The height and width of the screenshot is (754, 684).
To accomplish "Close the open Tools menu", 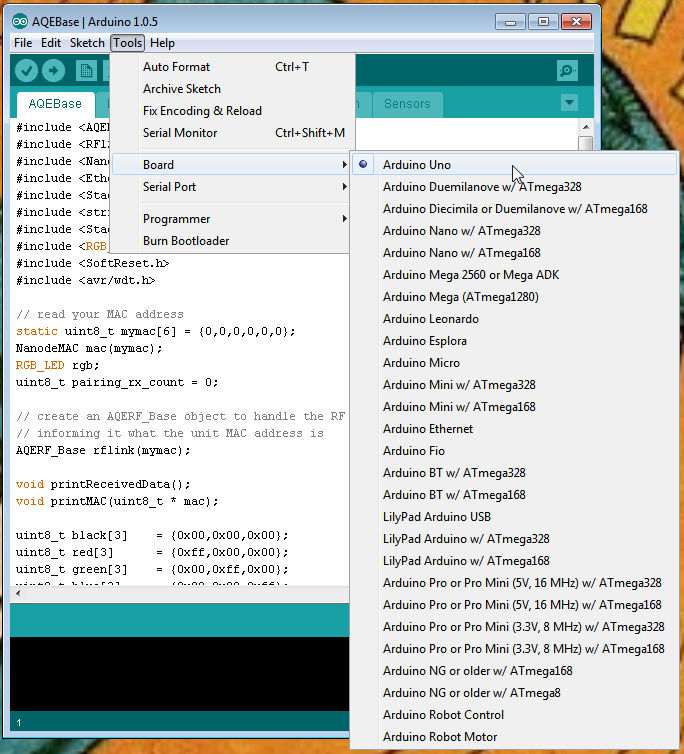I will [x=127, y=43].
